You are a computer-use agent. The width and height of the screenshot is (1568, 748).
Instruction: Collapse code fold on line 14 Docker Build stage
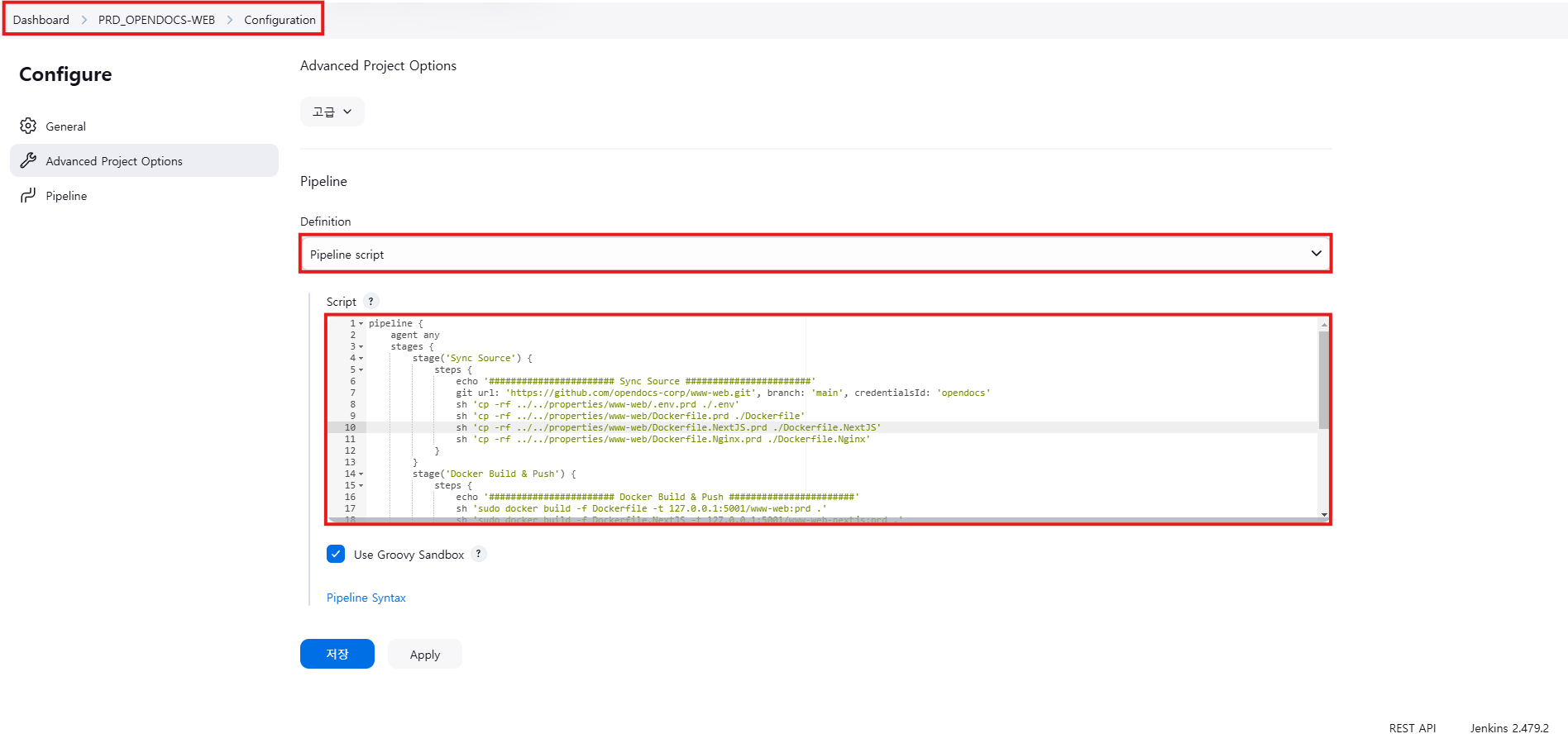pos(361,474)
